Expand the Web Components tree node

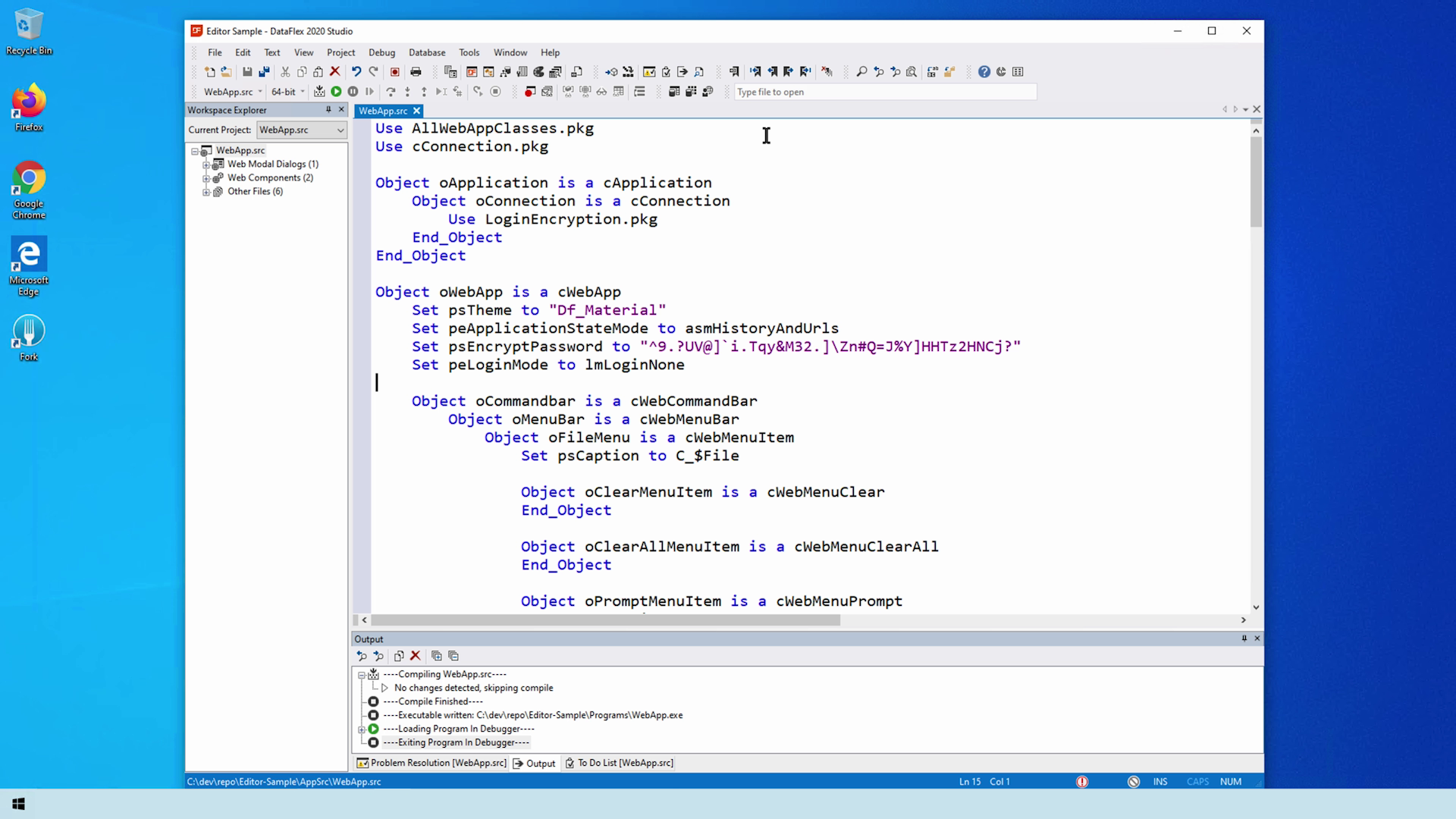click(206, 178)
